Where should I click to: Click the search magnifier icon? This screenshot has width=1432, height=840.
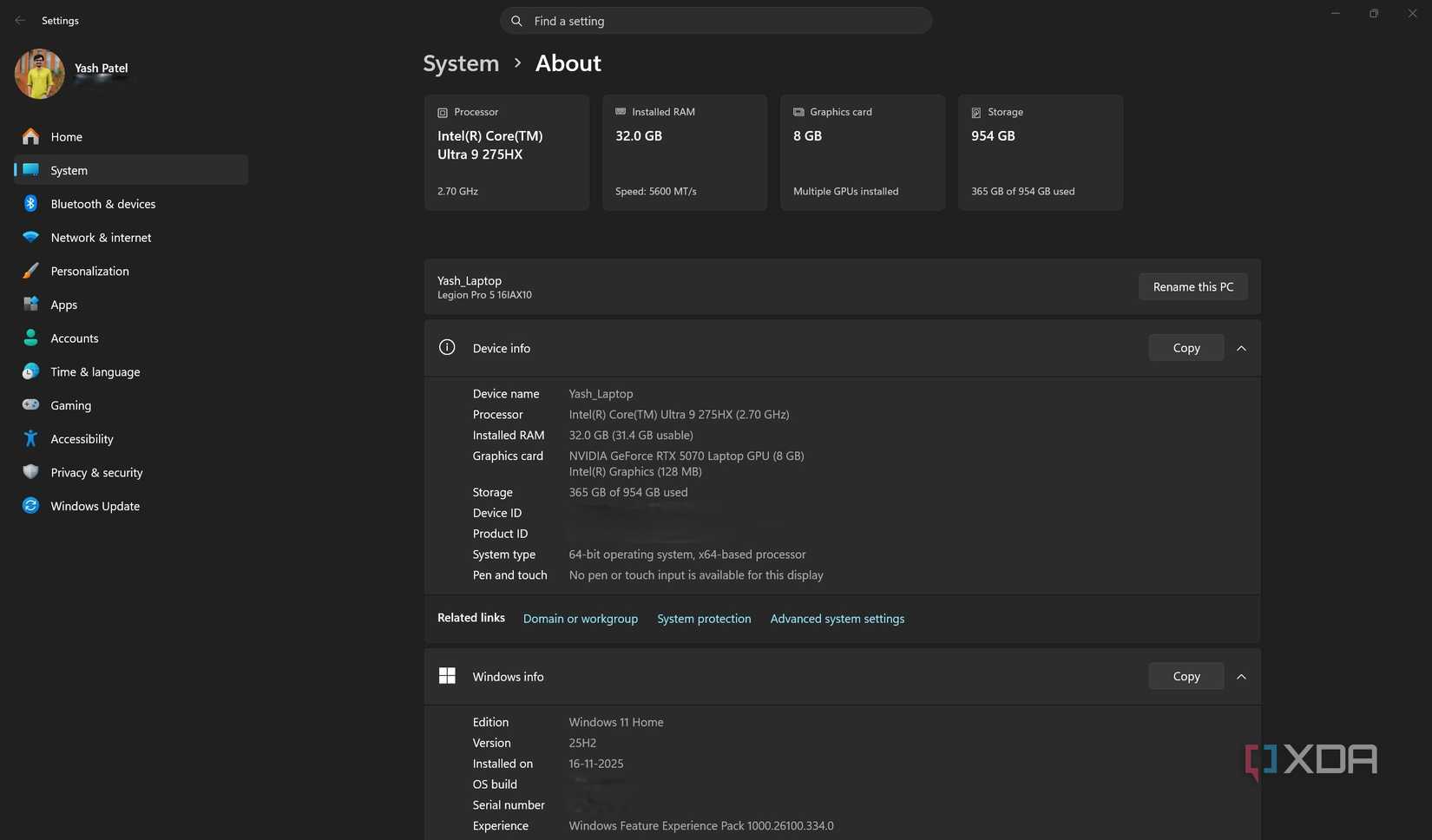click(x=516, y=21)
